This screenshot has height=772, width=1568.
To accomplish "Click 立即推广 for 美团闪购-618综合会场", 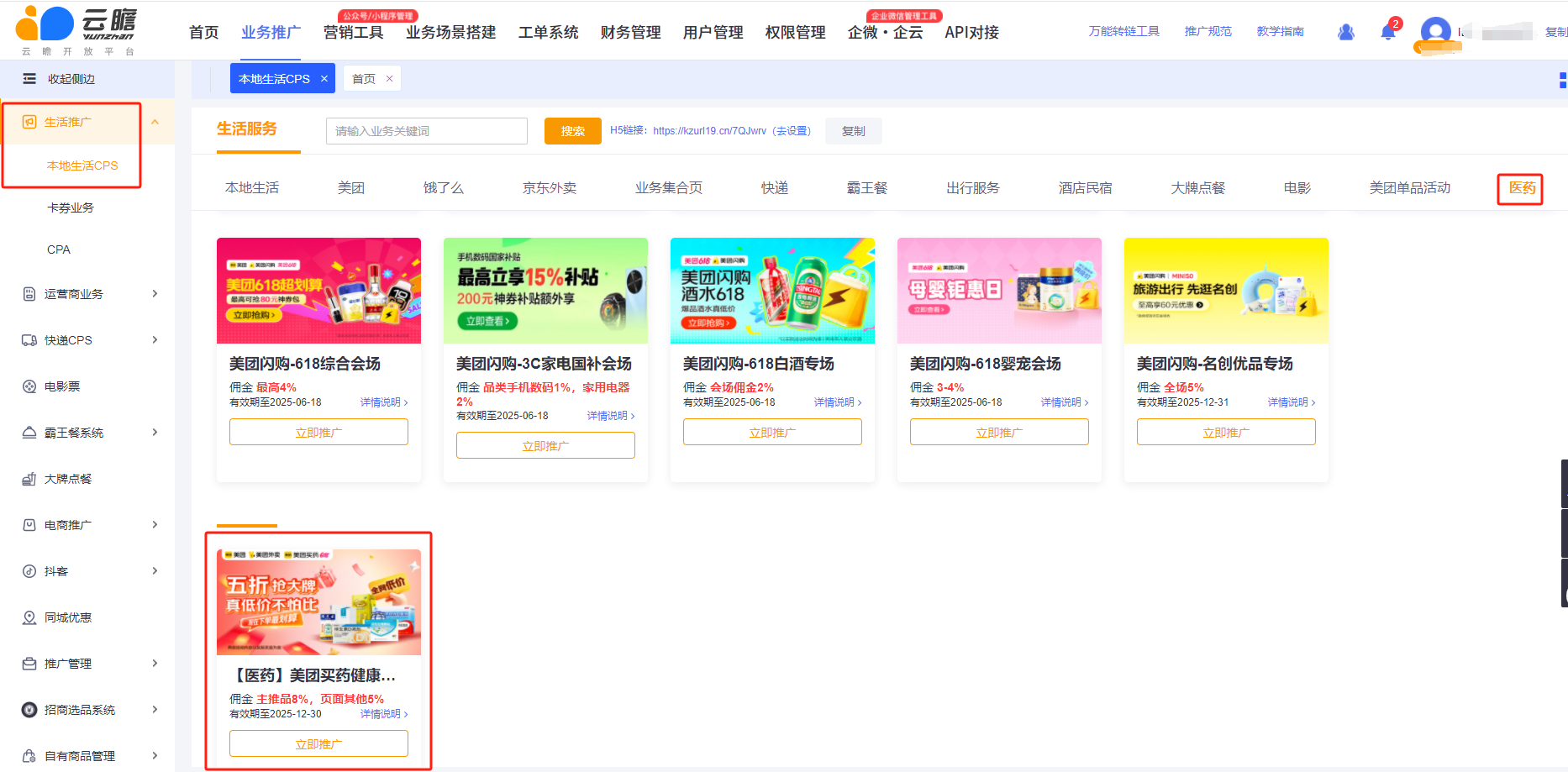I will tap(318, 432).
